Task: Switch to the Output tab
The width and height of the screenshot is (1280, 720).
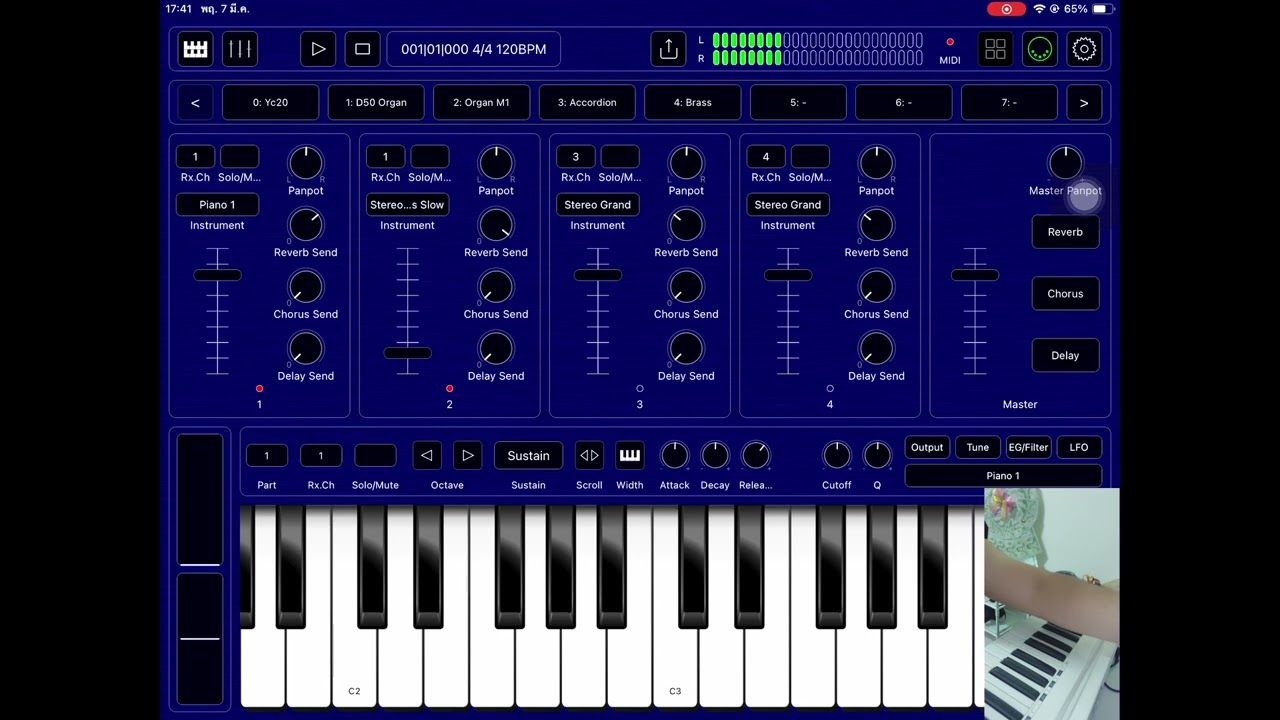Action: 927,448
